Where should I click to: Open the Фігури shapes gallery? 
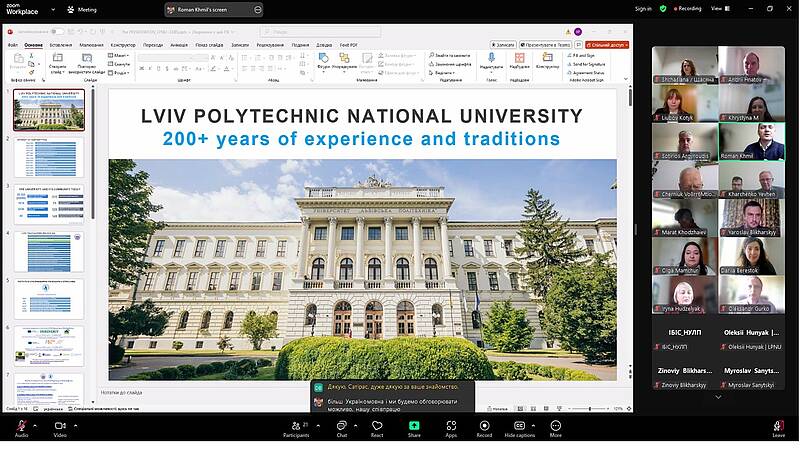(323, 61)
